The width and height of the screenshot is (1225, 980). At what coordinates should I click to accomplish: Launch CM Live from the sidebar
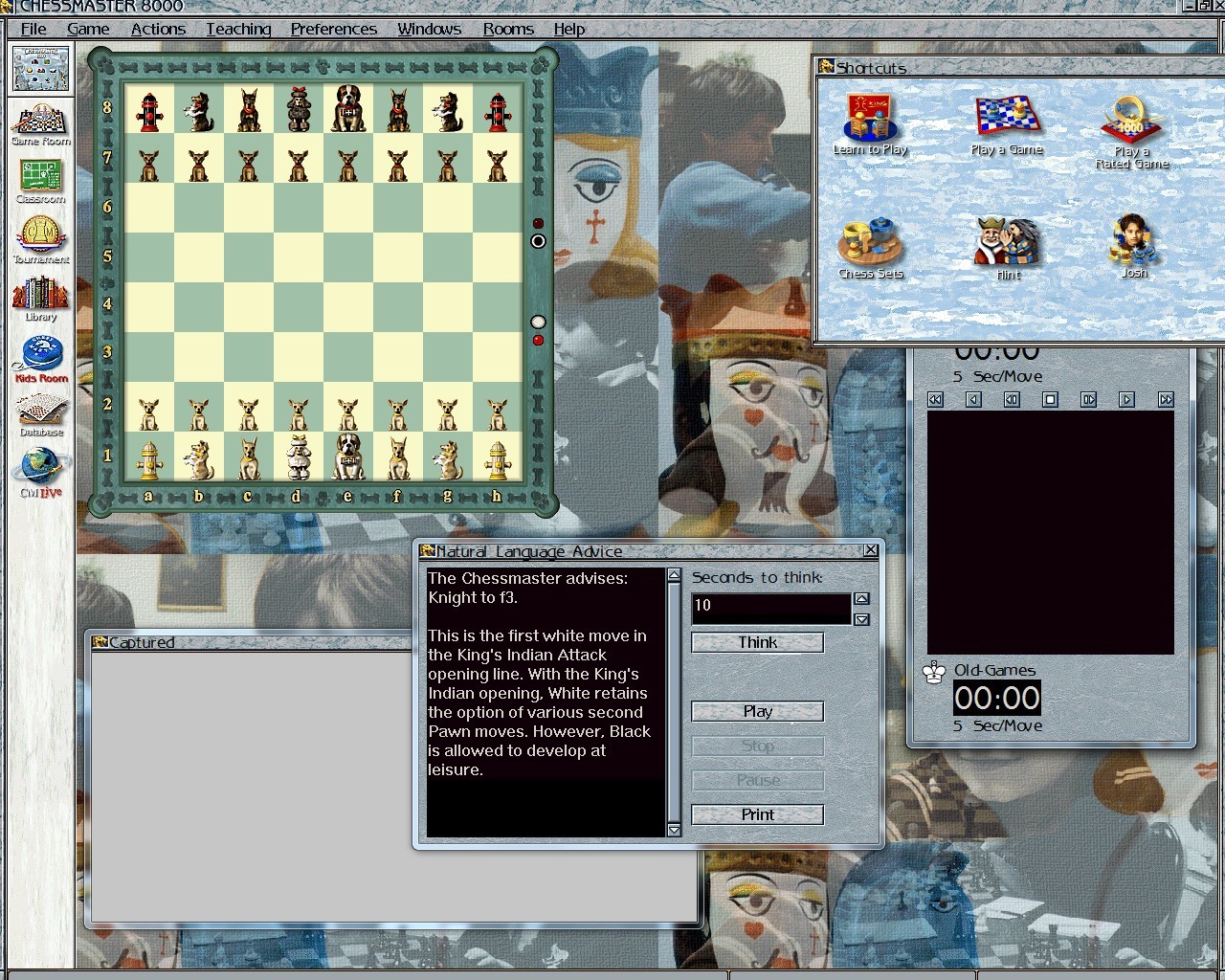tap(40, 473)
